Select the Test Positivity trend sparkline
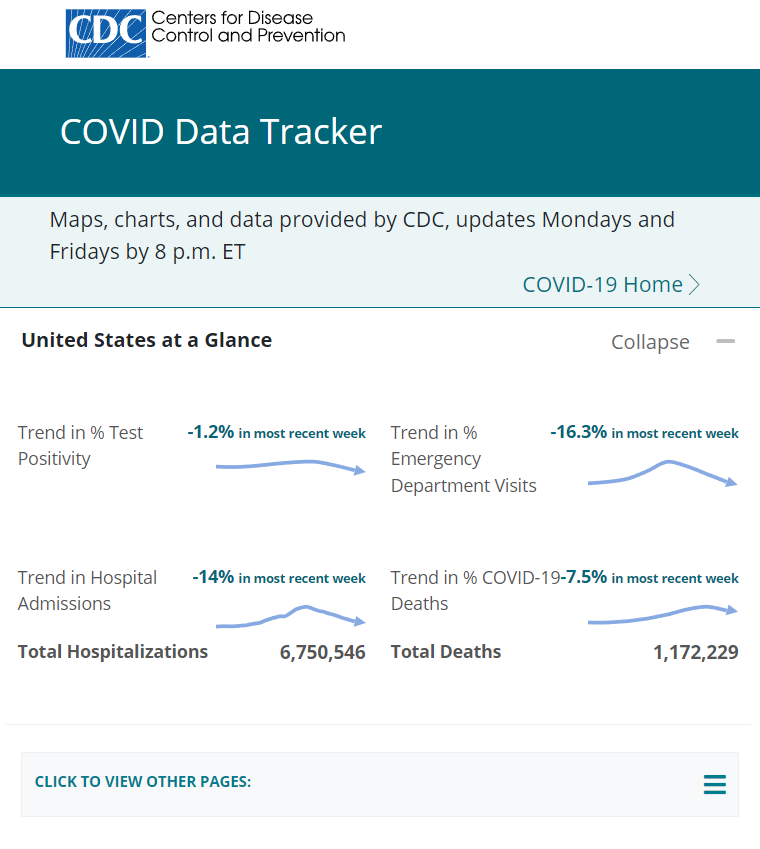The image size is (760, 849). click(x=290, y=468)
